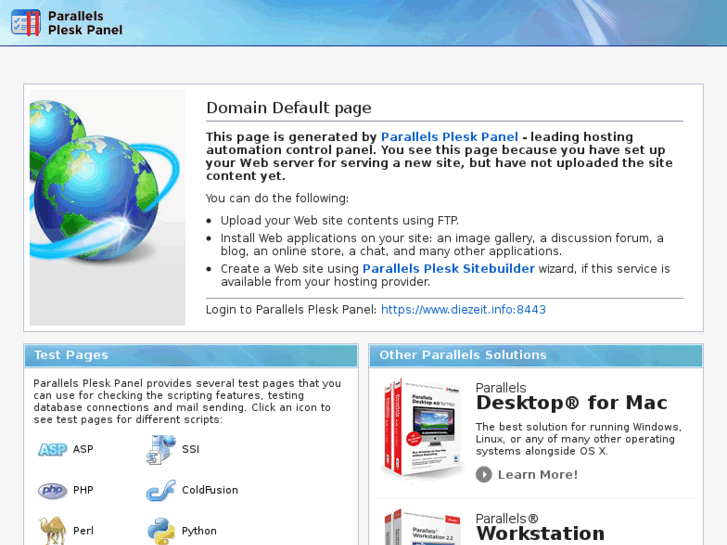Follow the Parallels Plesk Sitebuilder link
This screenshot has height=545, width=727.
click(448, 269)
